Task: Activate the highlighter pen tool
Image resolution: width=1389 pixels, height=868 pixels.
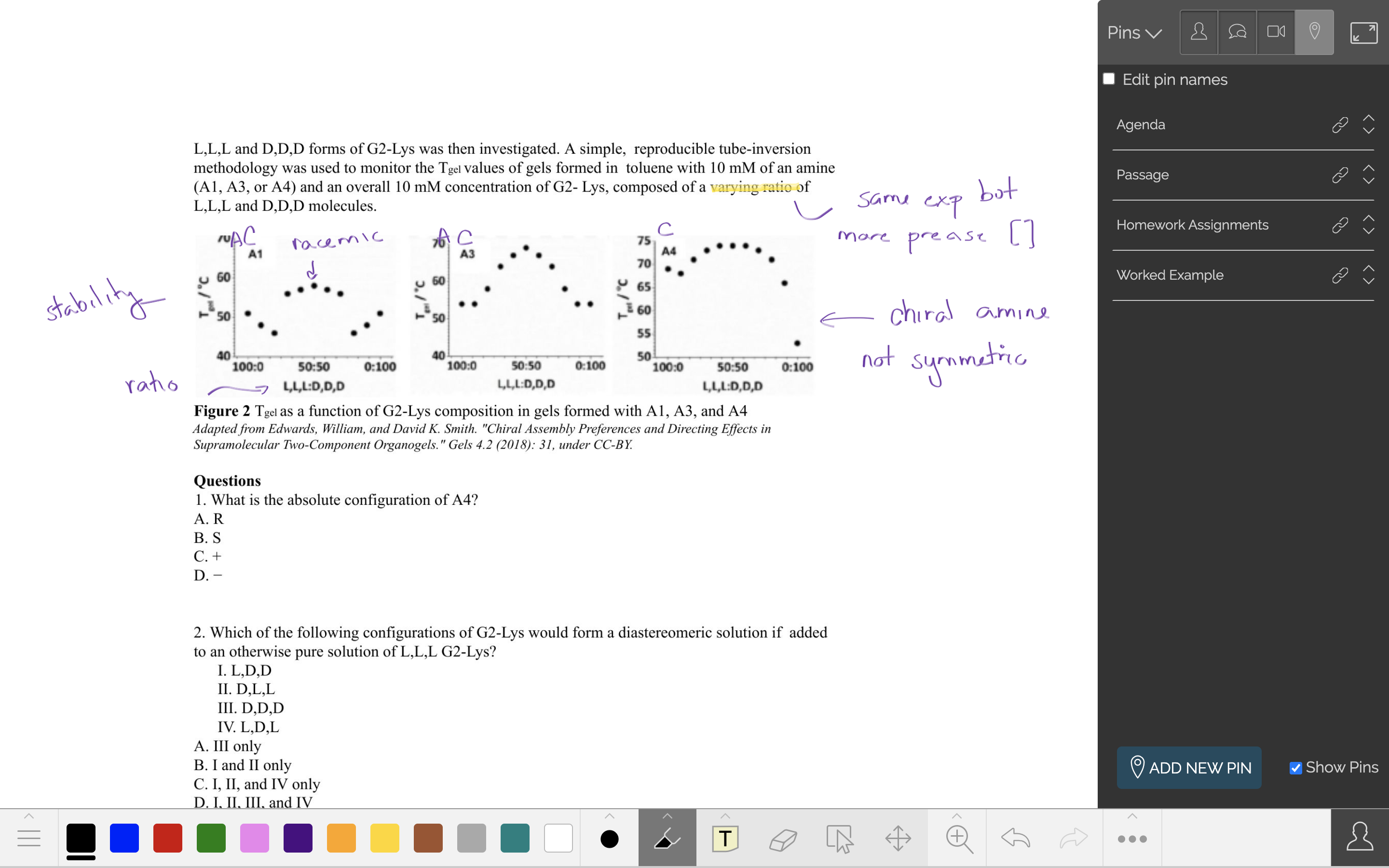Action: [667, 839]
